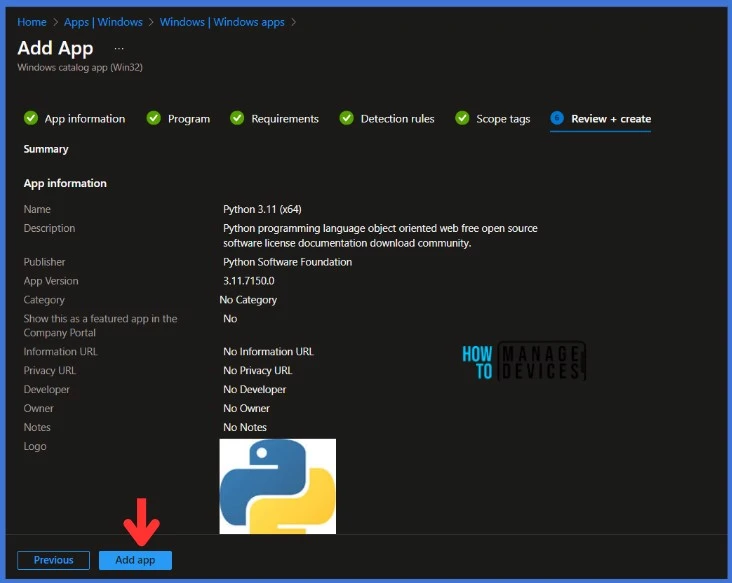This screenshot has width=732, height=583.
Task: Click the Windows catalog app (Win32) subtitle
Action: pyautogui.click(x=80, y=67)
